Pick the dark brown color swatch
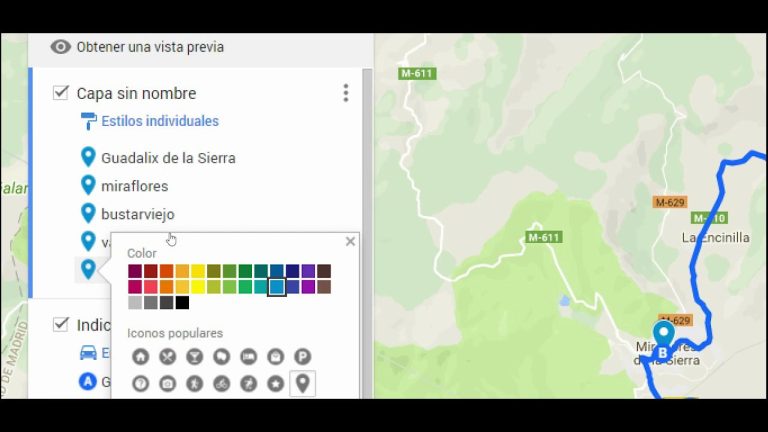Viewport: 768px width, 432px height. pyautogui.click(x=324, y=271)
